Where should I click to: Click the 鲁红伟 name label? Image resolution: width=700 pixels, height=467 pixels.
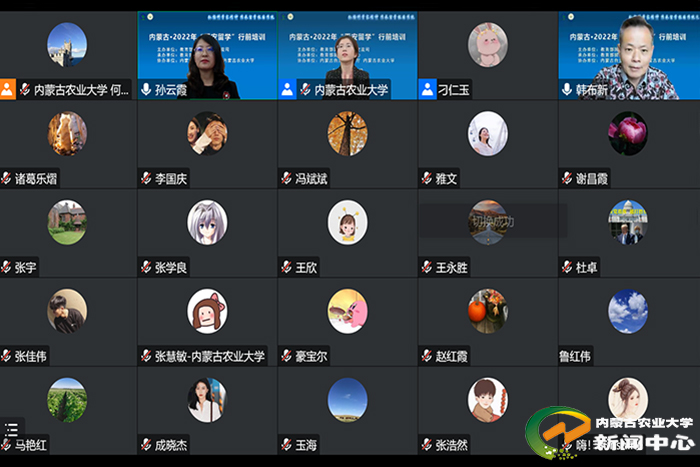point(575,356)
